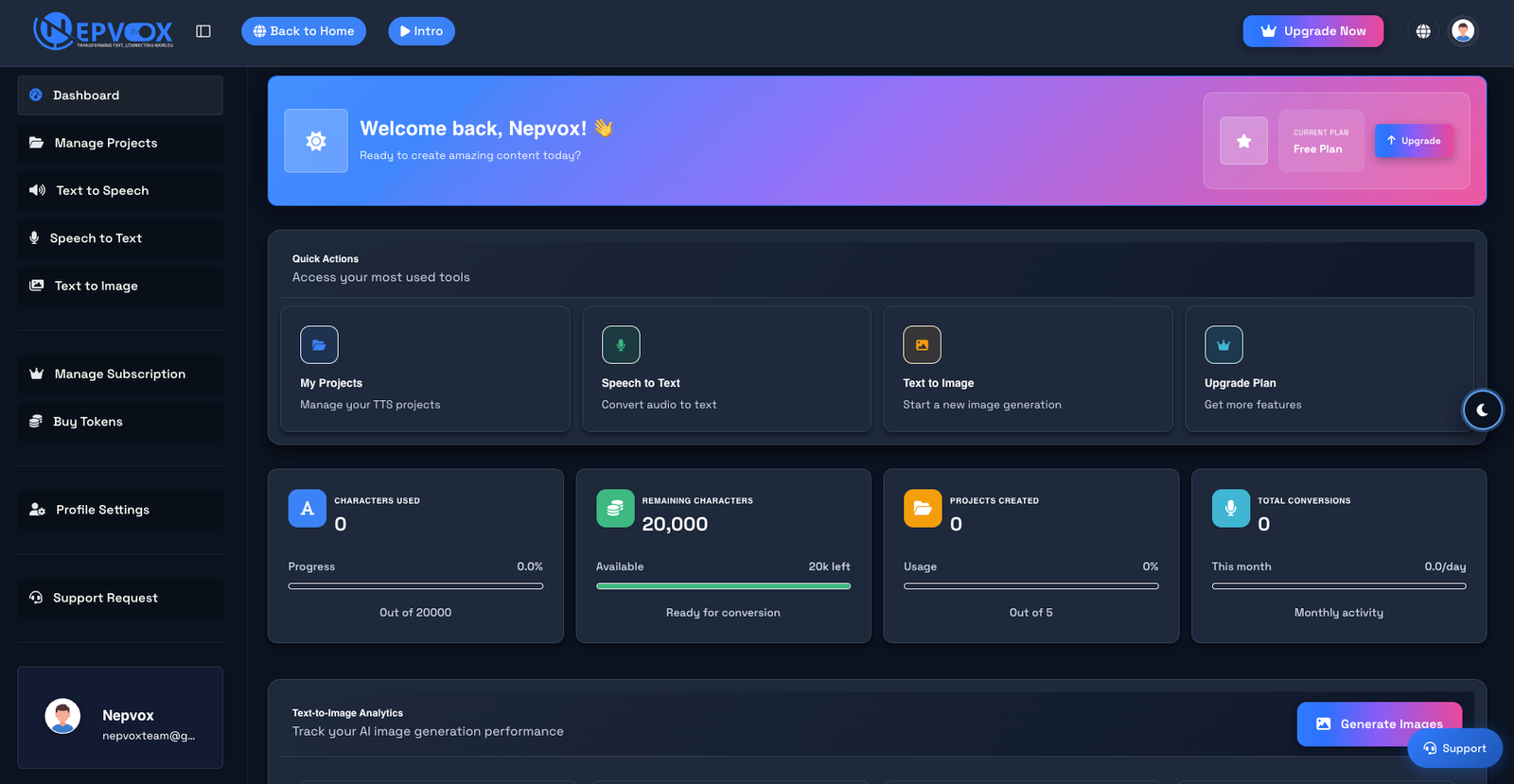The image size is (1514, 784).
Task: Select Manage Subscription in sidebar
Action: 119,375
